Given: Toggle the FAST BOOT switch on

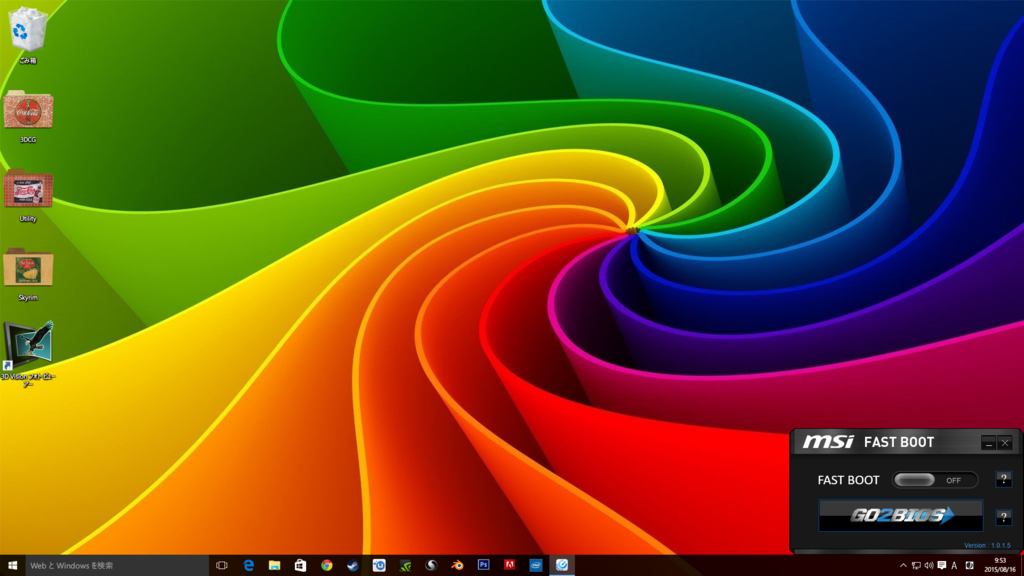Looking at the screenshot, I should pos(935,480).
